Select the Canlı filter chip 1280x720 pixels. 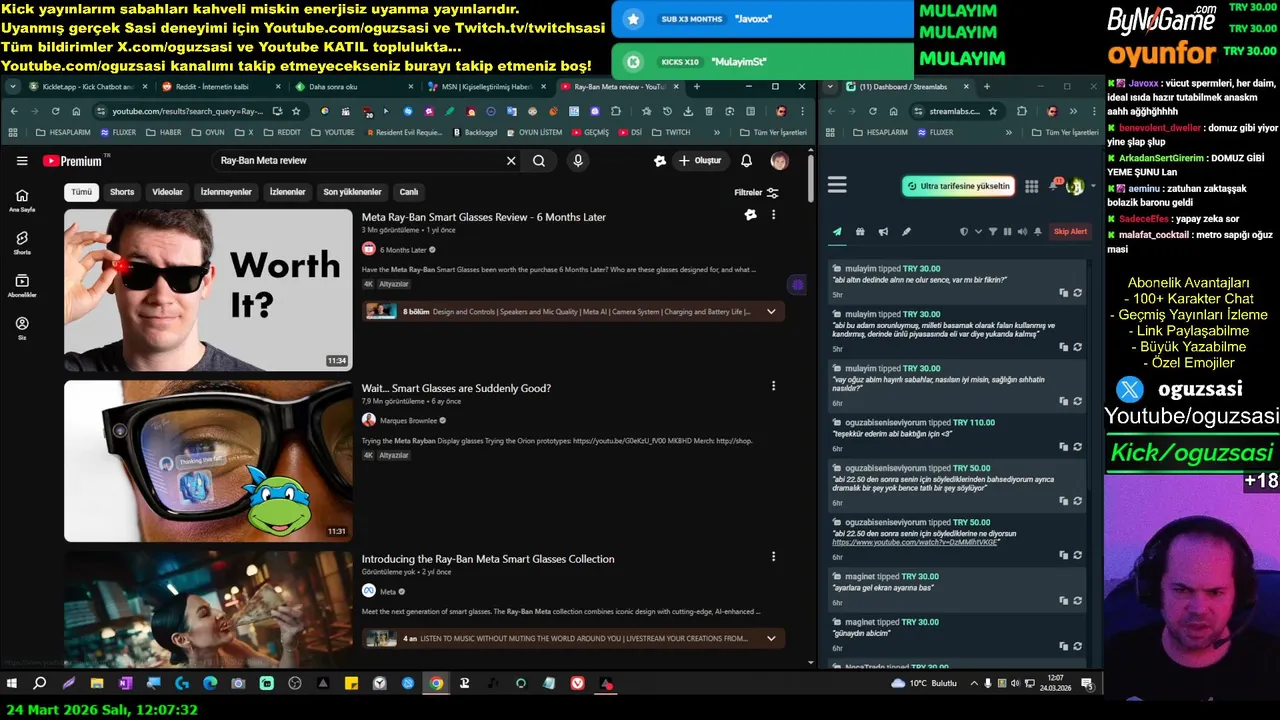click(409, 192)
